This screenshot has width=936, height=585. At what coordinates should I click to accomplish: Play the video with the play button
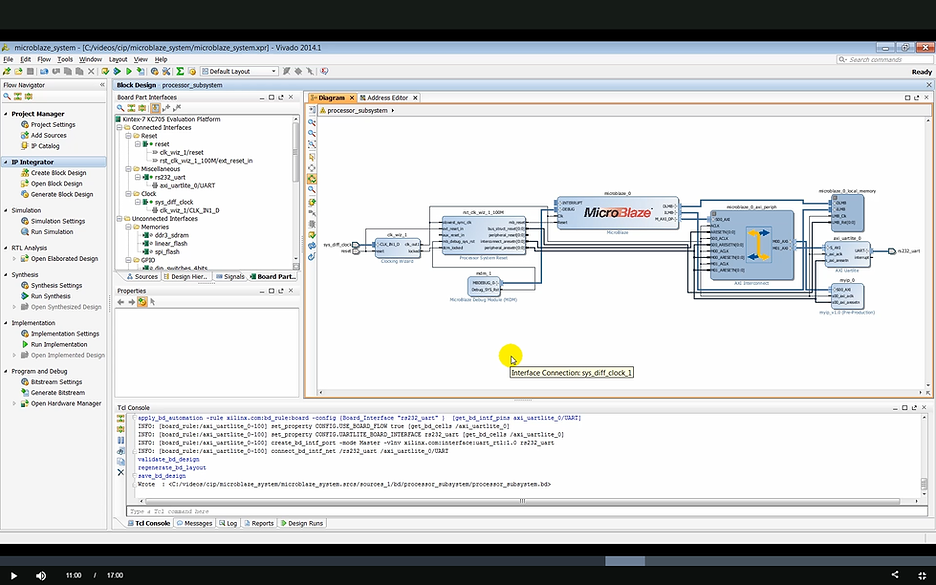coord(14,575)
